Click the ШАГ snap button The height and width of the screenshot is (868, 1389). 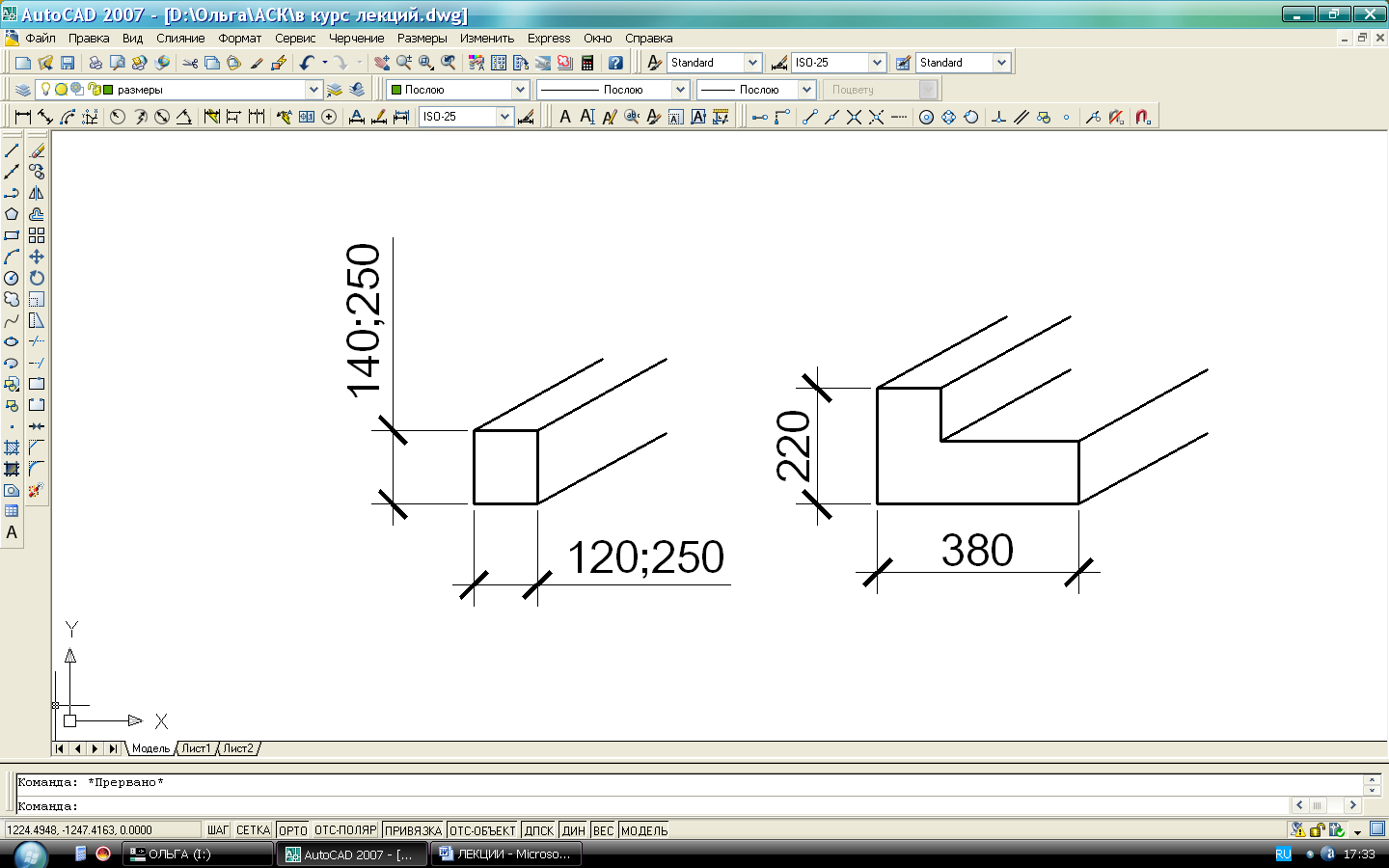(218, 830)
